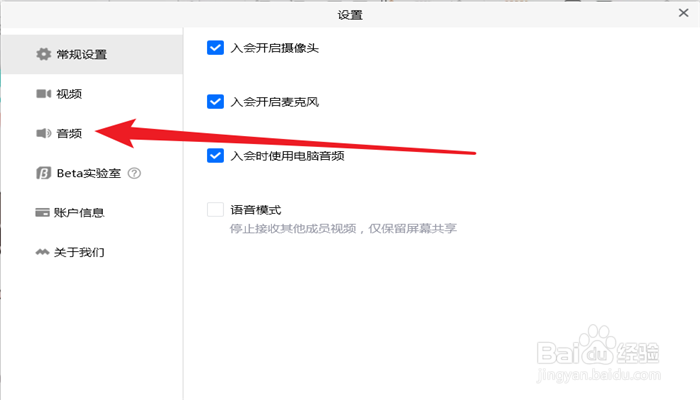Image resolution: width=700 pixels, height=400 pixels.
Task: Close the 设置 dialog
Action: click(x=683, y=13)
